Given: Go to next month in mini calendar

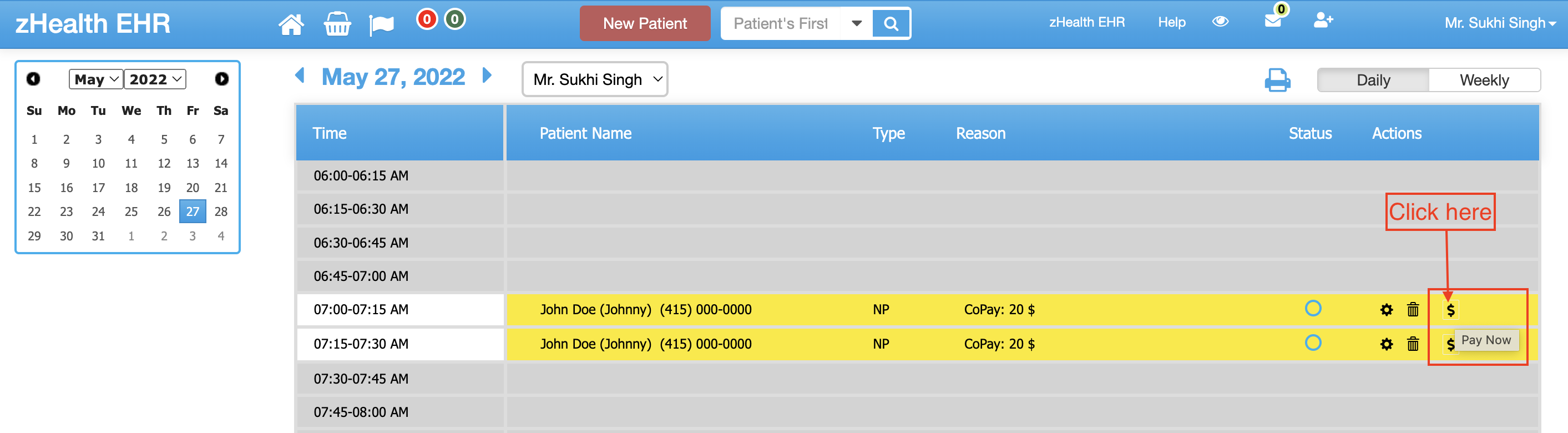Looking at the screenshot, I should 221,79.
